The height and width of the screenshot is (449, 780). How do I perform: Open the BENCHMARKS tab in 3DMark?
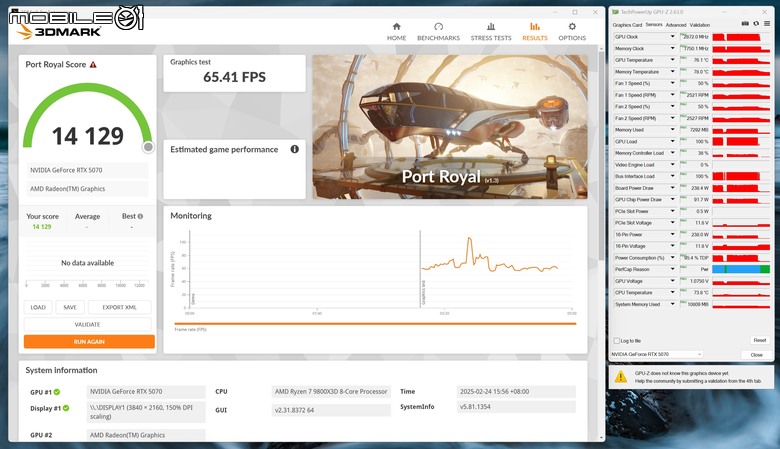click(438, 31)
